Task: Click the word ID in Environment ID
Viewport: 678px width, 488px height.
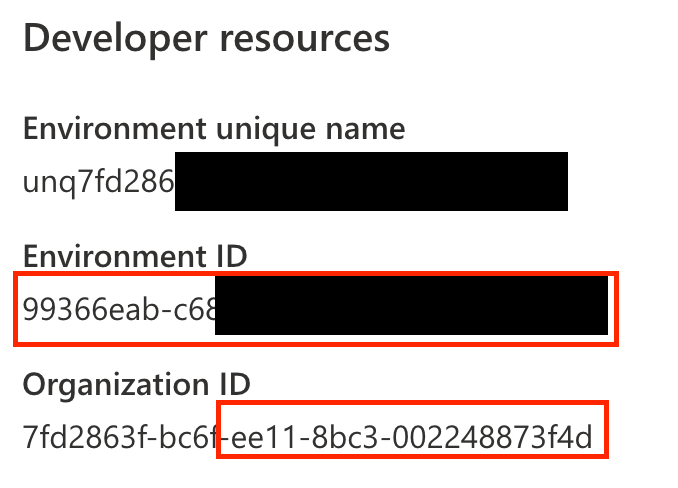Action: 230,257
